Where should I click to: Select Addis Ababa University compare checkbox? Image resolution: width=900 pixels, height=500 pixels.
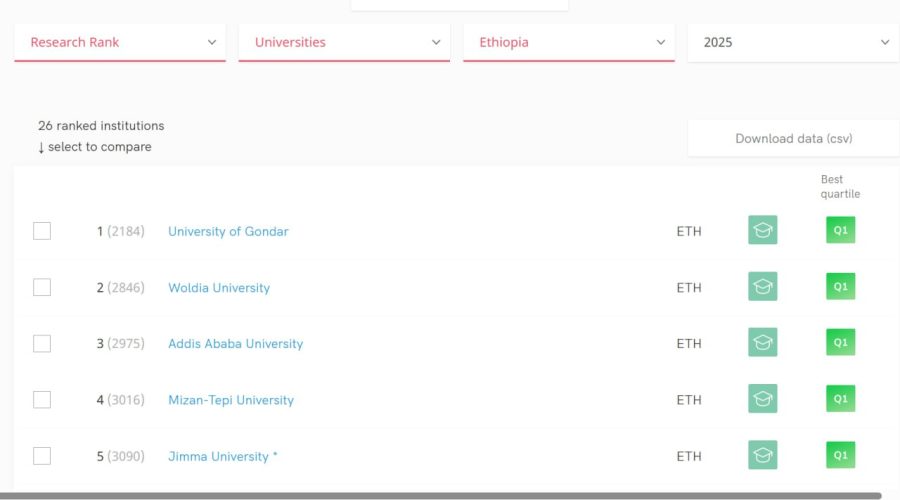42,343
